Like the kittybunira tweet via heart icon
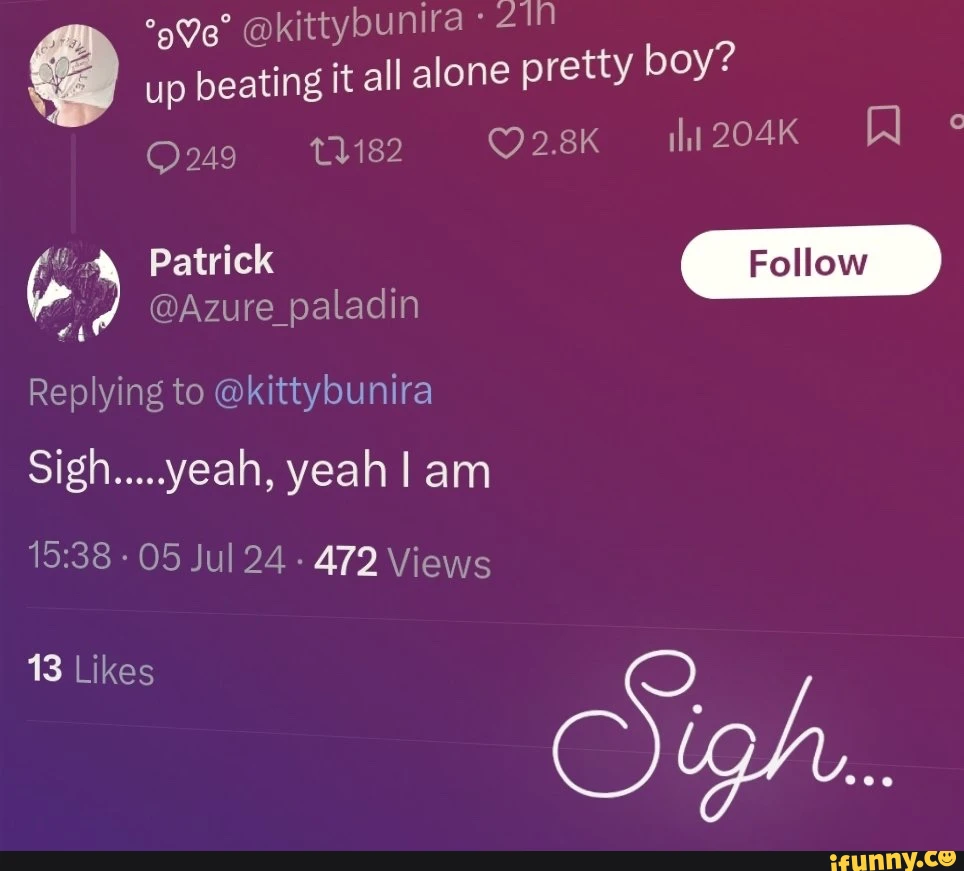This screenshot has height=871, width=964. [505, 144]
